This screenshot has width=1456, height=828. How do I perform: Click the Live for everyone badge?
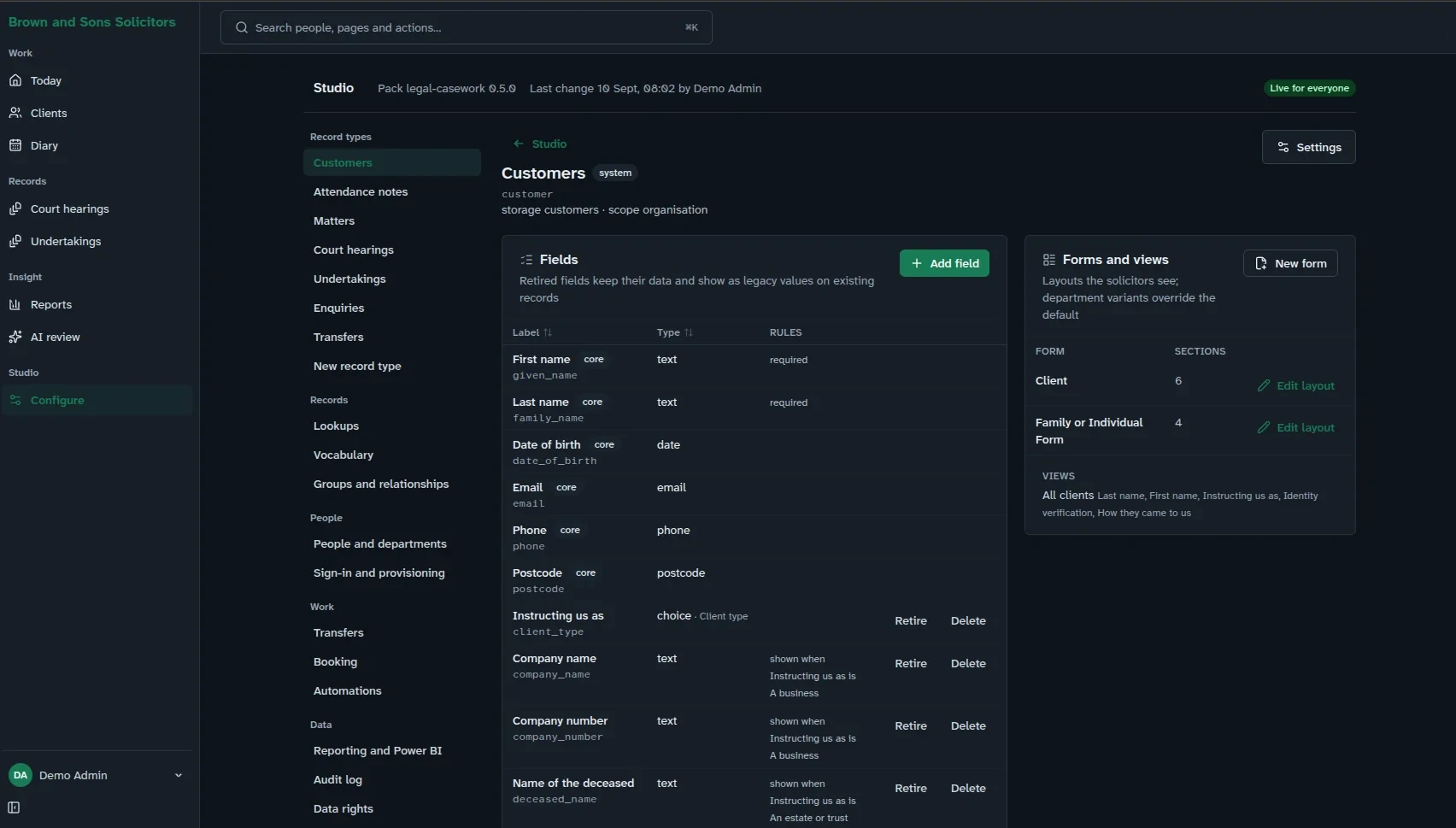(1309, 88)
